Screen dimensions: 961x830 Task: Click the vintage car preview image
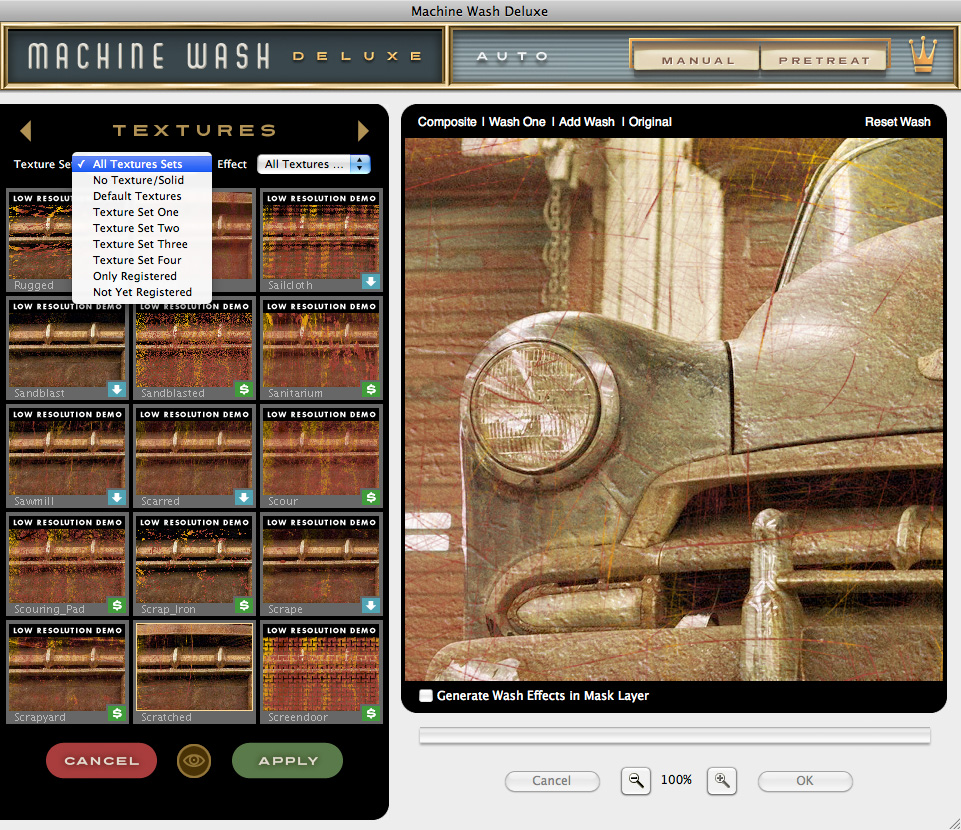tap(674, 409)
